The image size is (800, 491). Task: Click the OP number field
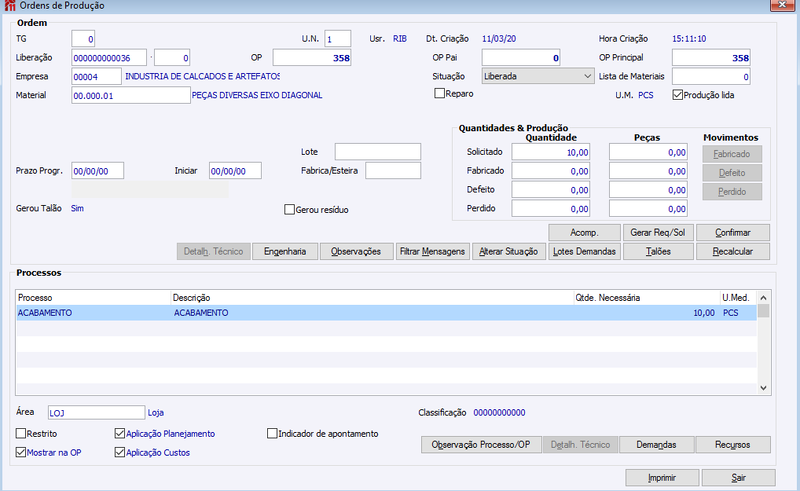pos(312,58)
